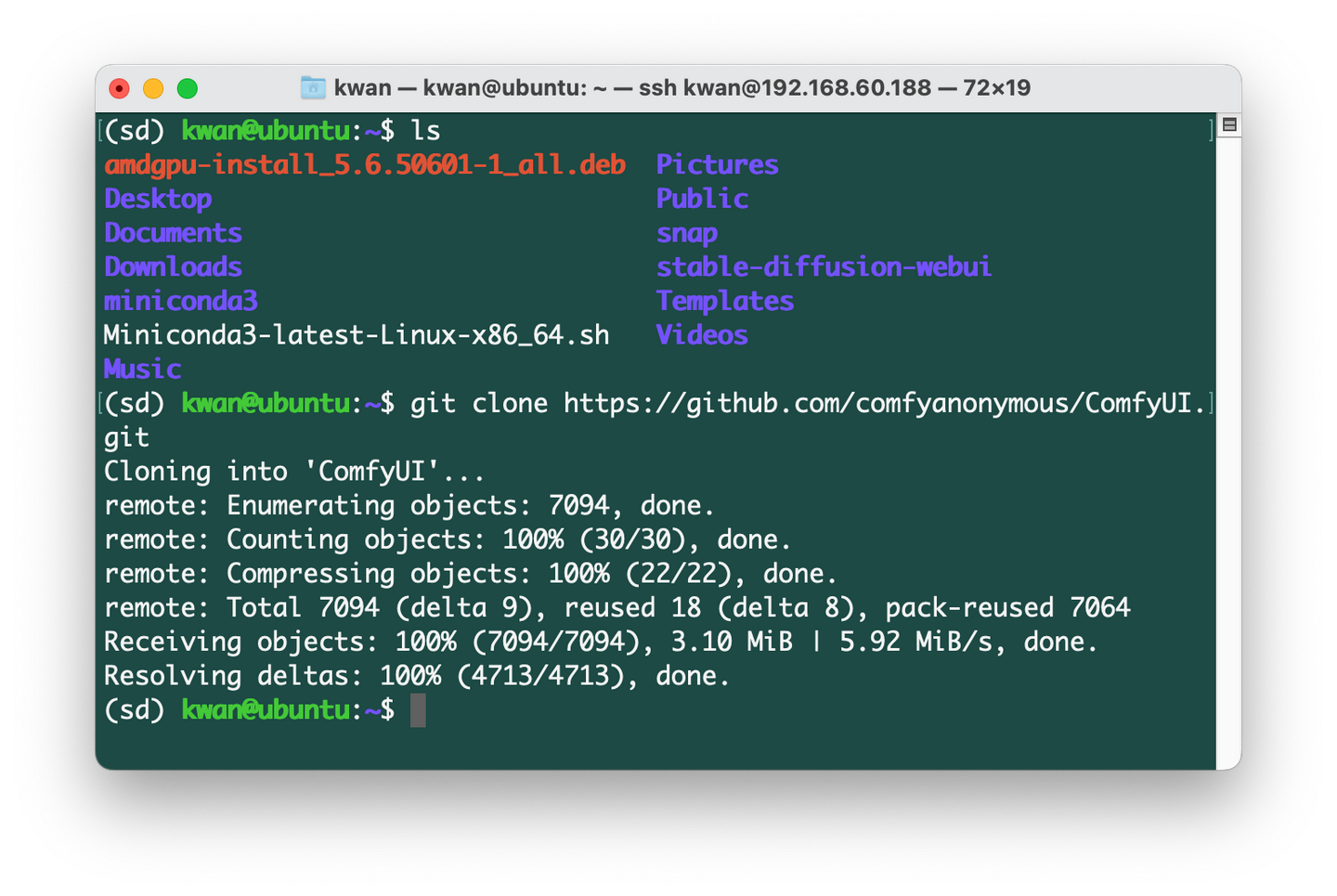Click the Downloads directory name
This screenshot has width=1337, height=896.
coord(173,266)
